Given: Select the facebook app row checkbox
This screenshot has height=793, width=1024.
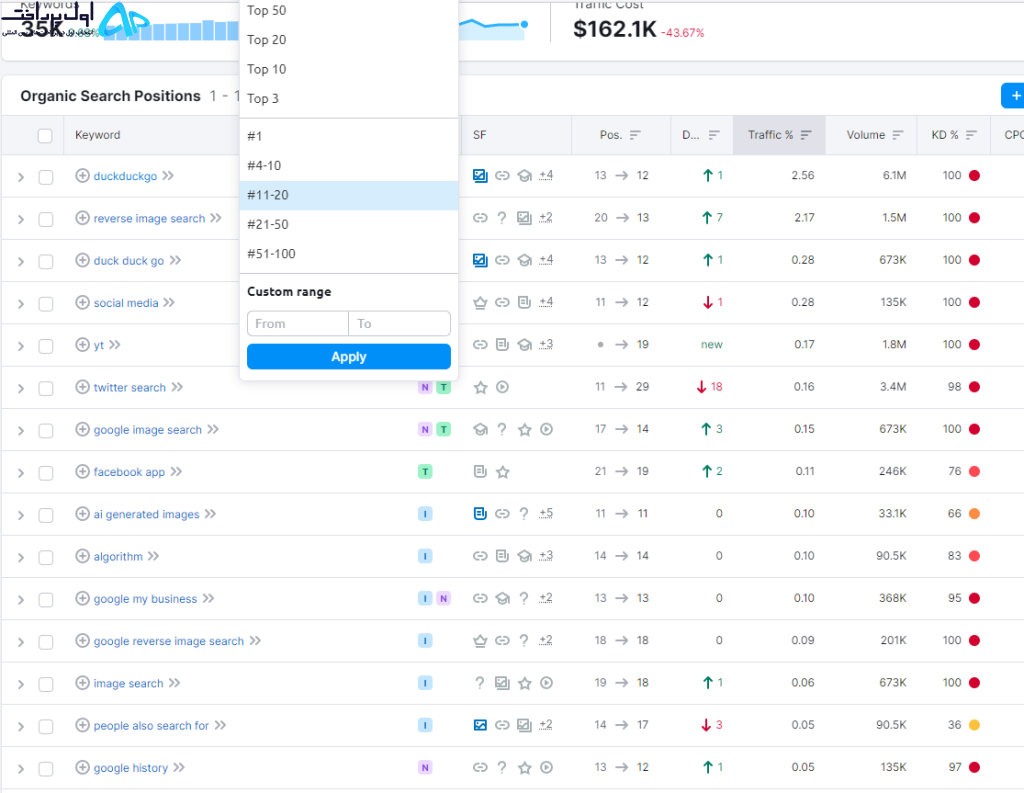Looking at the screenshot, I should point(46,473).
